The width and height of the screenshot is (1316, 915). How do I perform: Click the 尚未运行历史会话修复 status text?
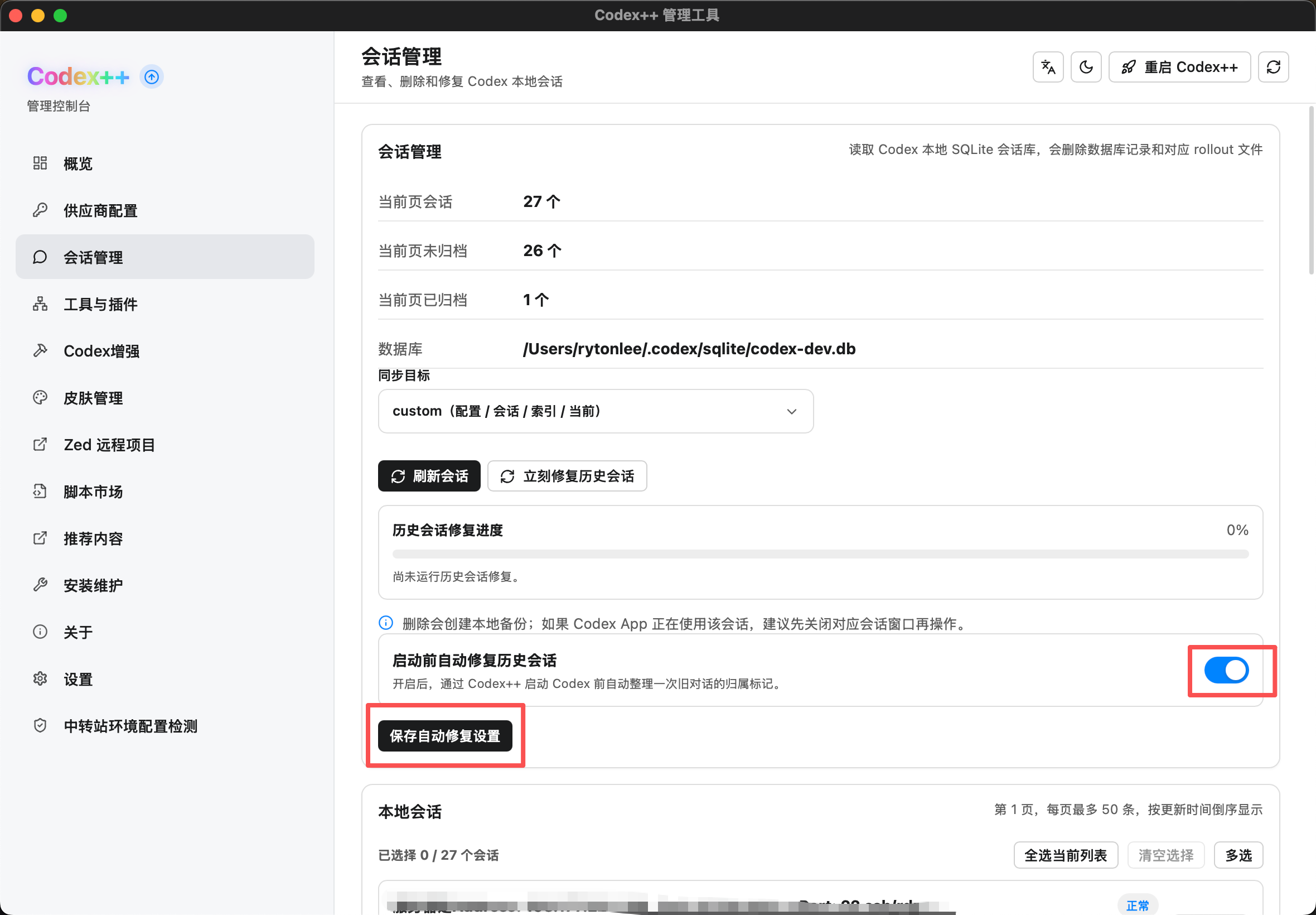pos(458,576)
